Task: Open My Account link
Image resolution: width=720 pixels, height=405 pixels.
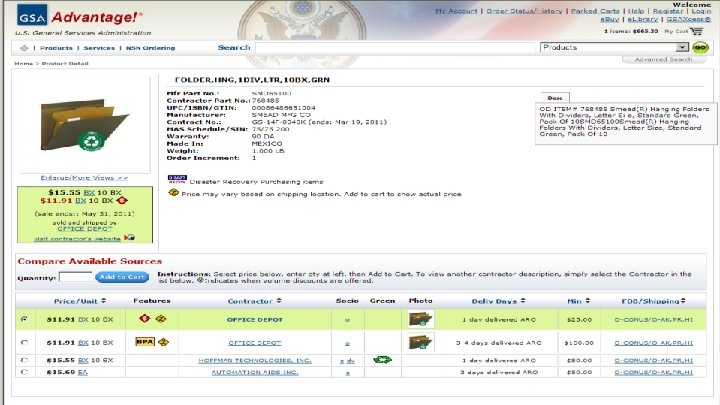Action: (x=456, y=11)
